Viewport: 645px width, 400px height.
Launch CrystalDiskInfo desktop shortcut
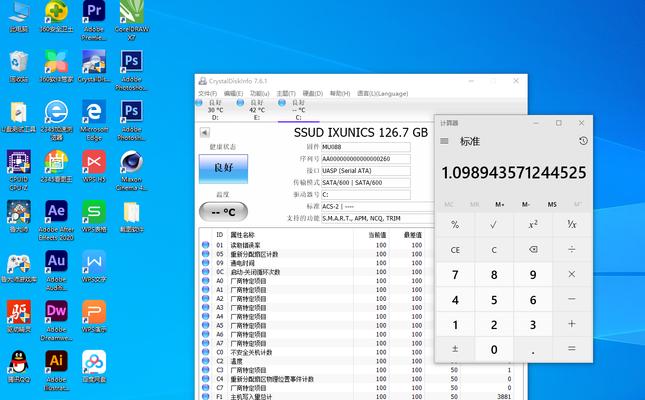94,67
